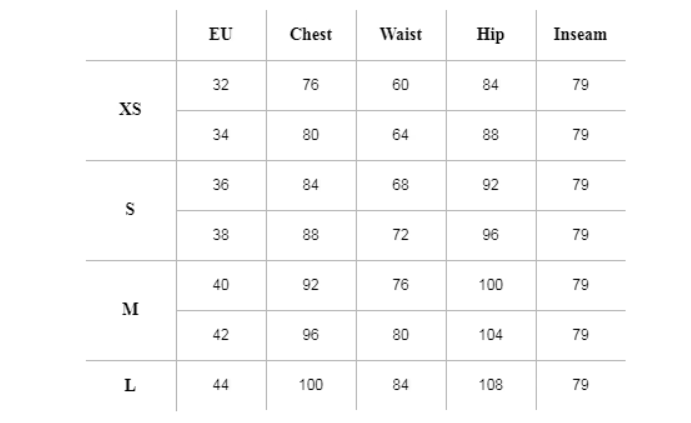The width and height of the screenshot is (691, 423).
Task: Select the Inseam column header
Action: [x=580, y=35]
